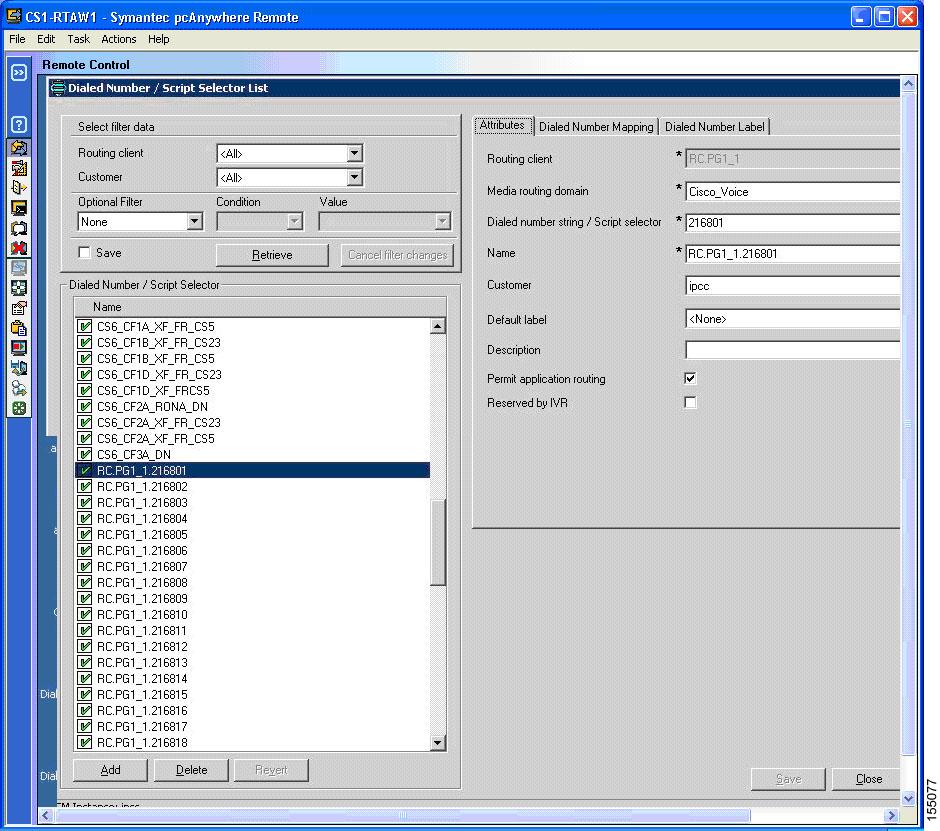Viewport: 940px width, 831px height.
Task: Open the Value dropdown
Action: pos(442,222)
